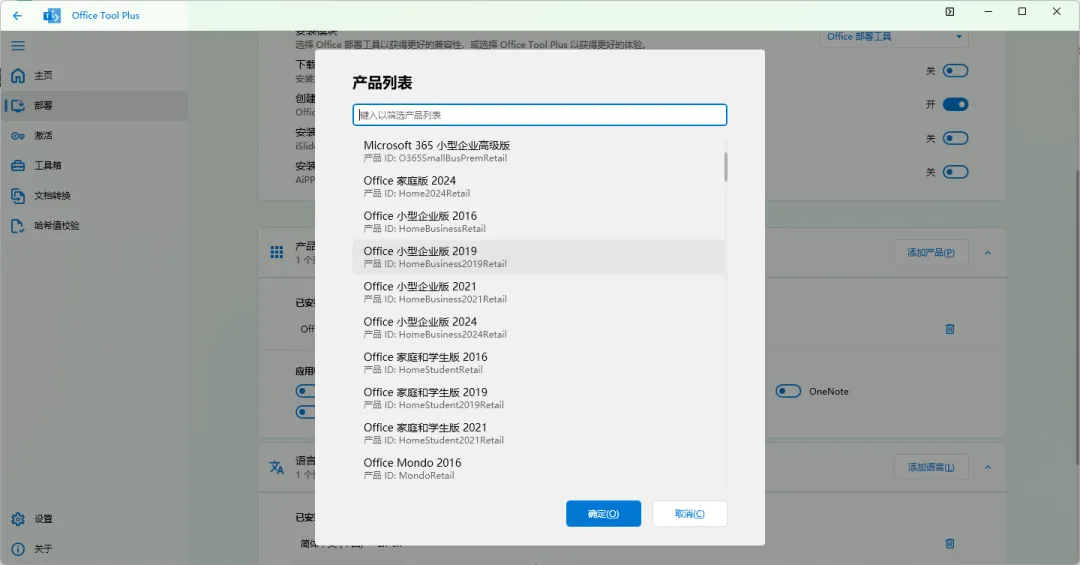The width and height of the screenshot is (1080, 565).
Task: Select Microsoft 365 小型企业高级版
Action: coord(539,151)
